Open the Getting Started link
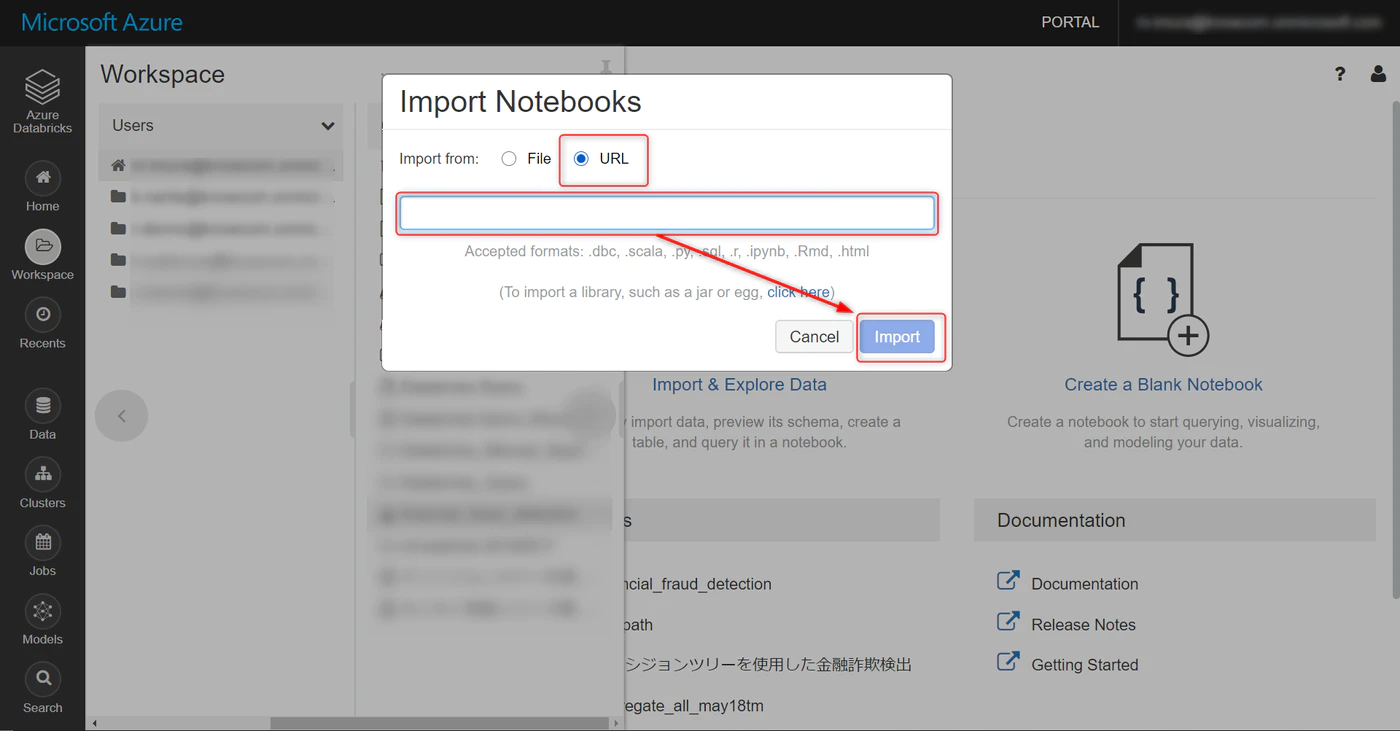 tap(1084, 665)
